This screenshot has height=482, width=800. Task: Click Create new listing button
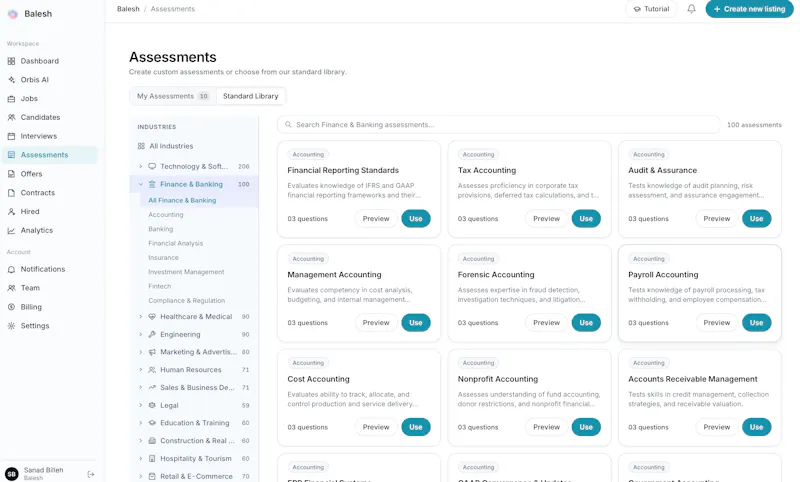click(x=749, y=9)
